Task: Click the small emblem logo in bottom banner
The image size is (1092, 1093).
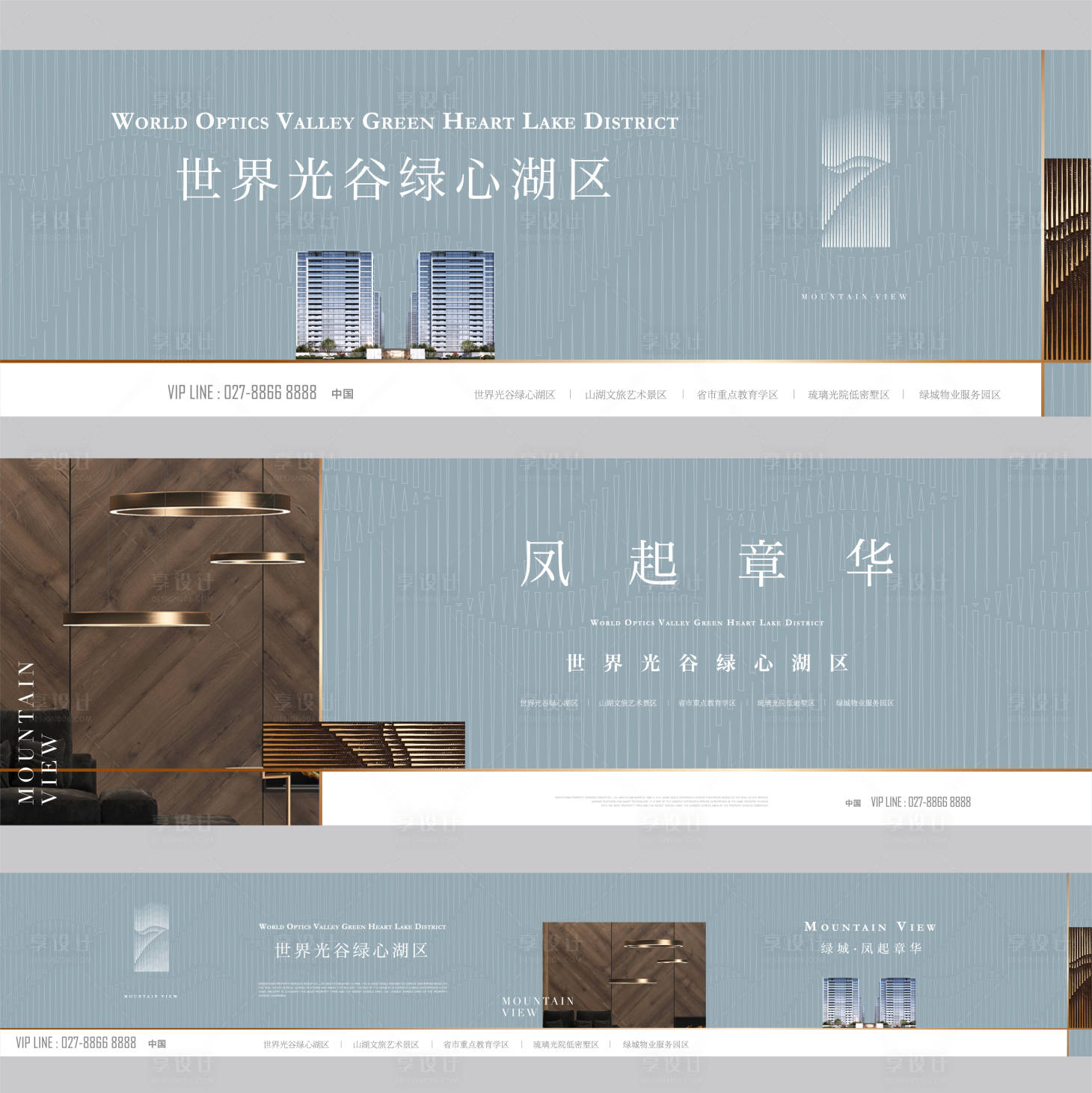Action: coord(151,937)
